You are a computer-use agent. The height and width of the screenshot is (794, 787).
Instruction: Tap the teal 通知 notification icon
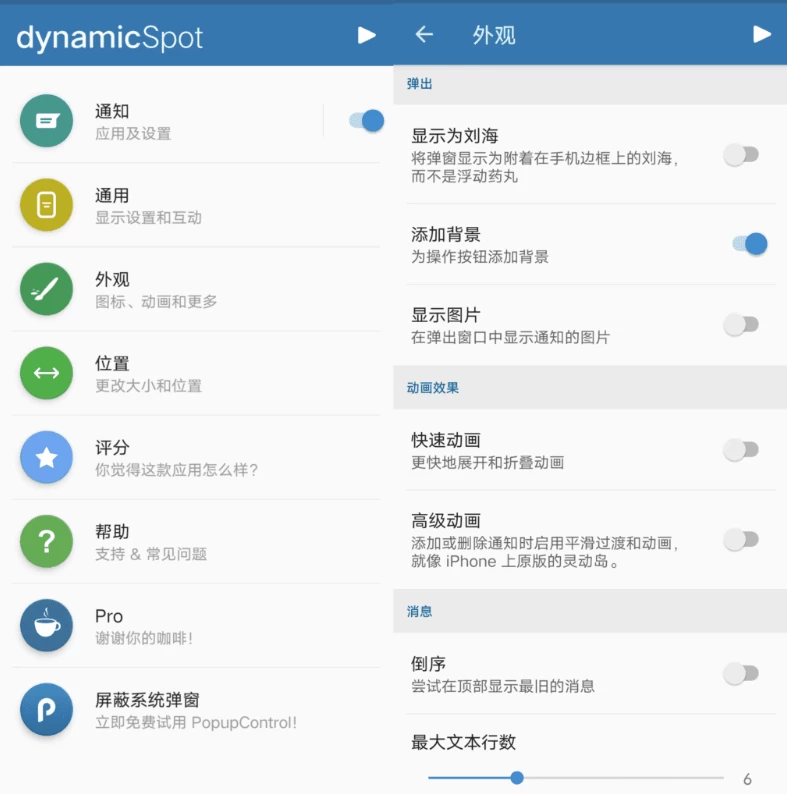[x=46, y=121]
